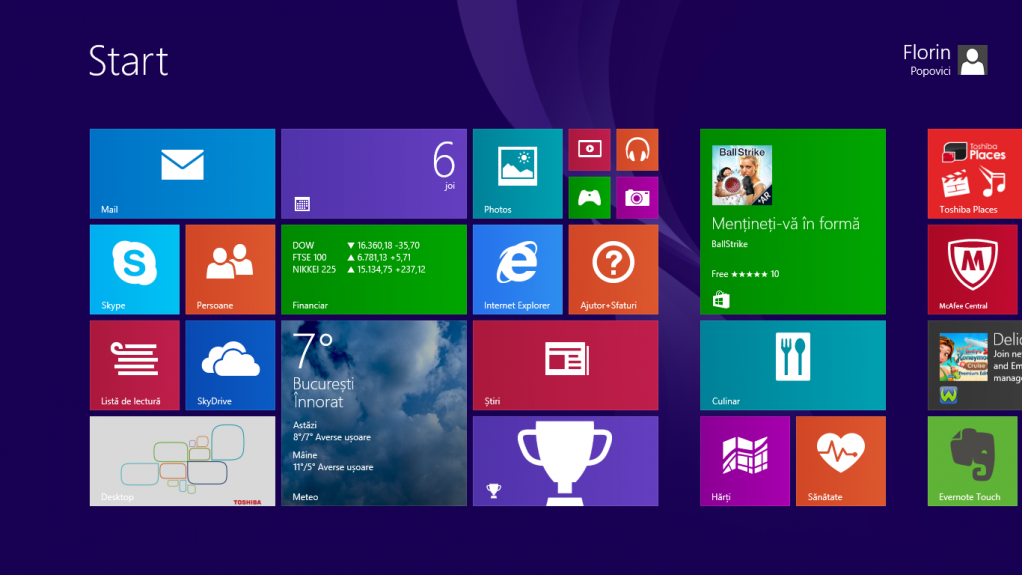Screen dimensions: 1022x575
Task: Launch the Photos tile
Action: coord(518,173)
